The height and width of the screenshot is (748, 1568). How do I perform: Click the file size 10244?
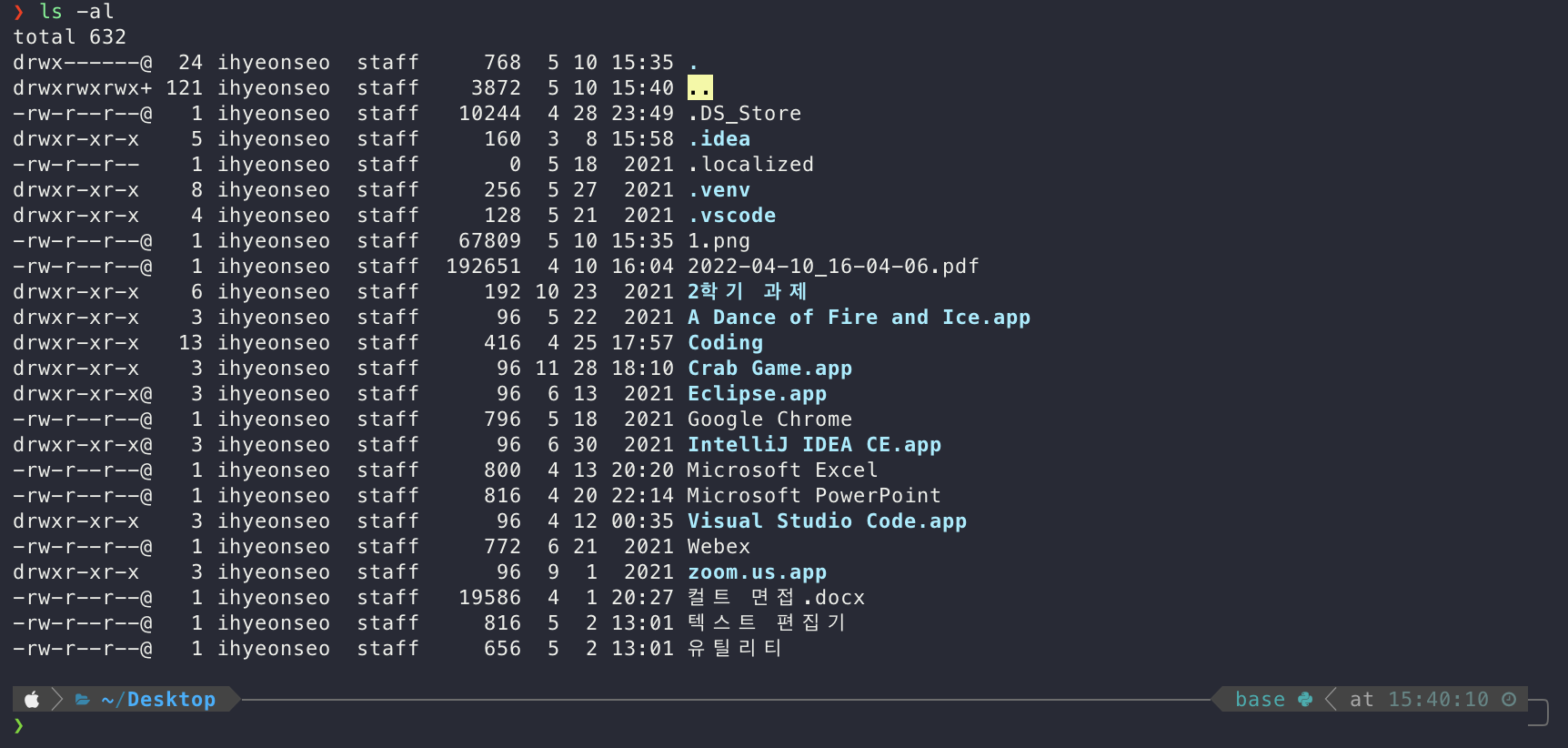point(490,114)
